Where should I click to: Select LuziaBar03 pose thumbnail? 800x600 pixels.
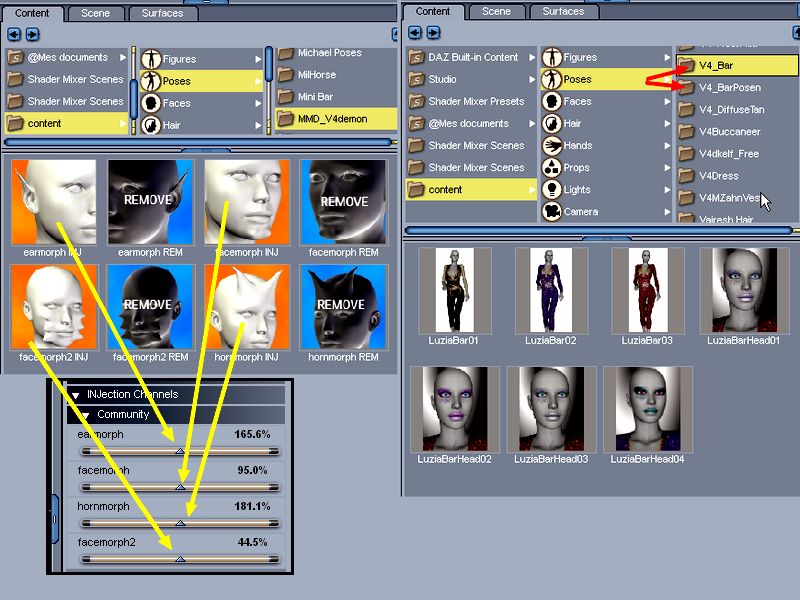(647, 290)
